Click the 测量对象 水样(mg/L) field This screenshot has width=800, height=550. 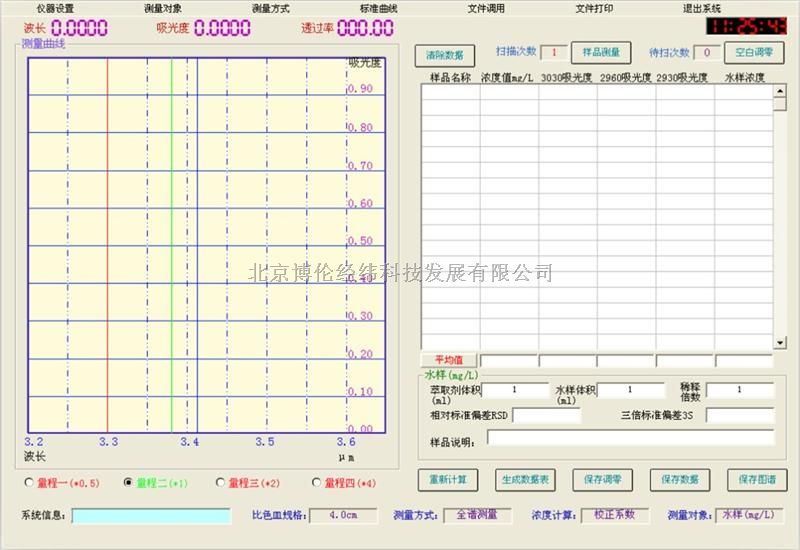pyautogui.click(x=749, y=515)
